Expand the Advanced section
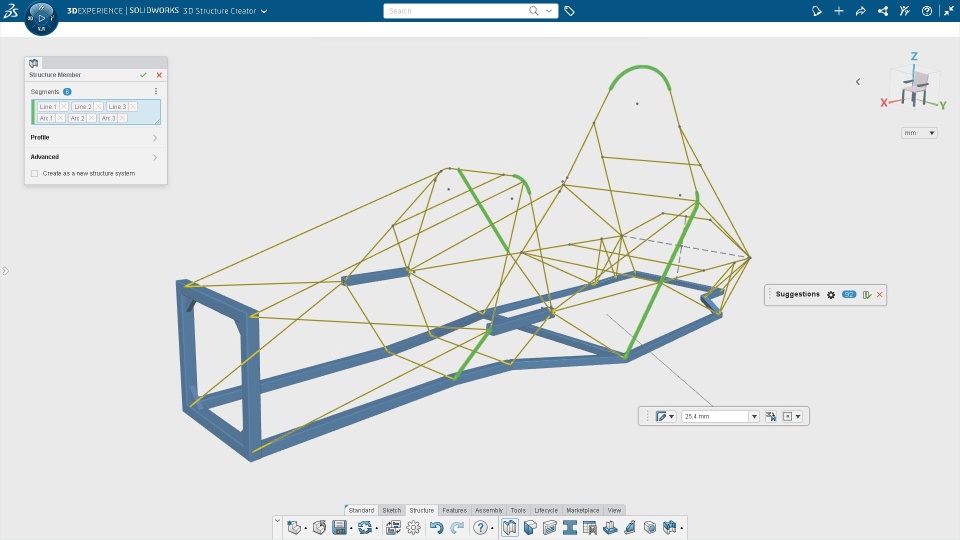 click(95, 157)
